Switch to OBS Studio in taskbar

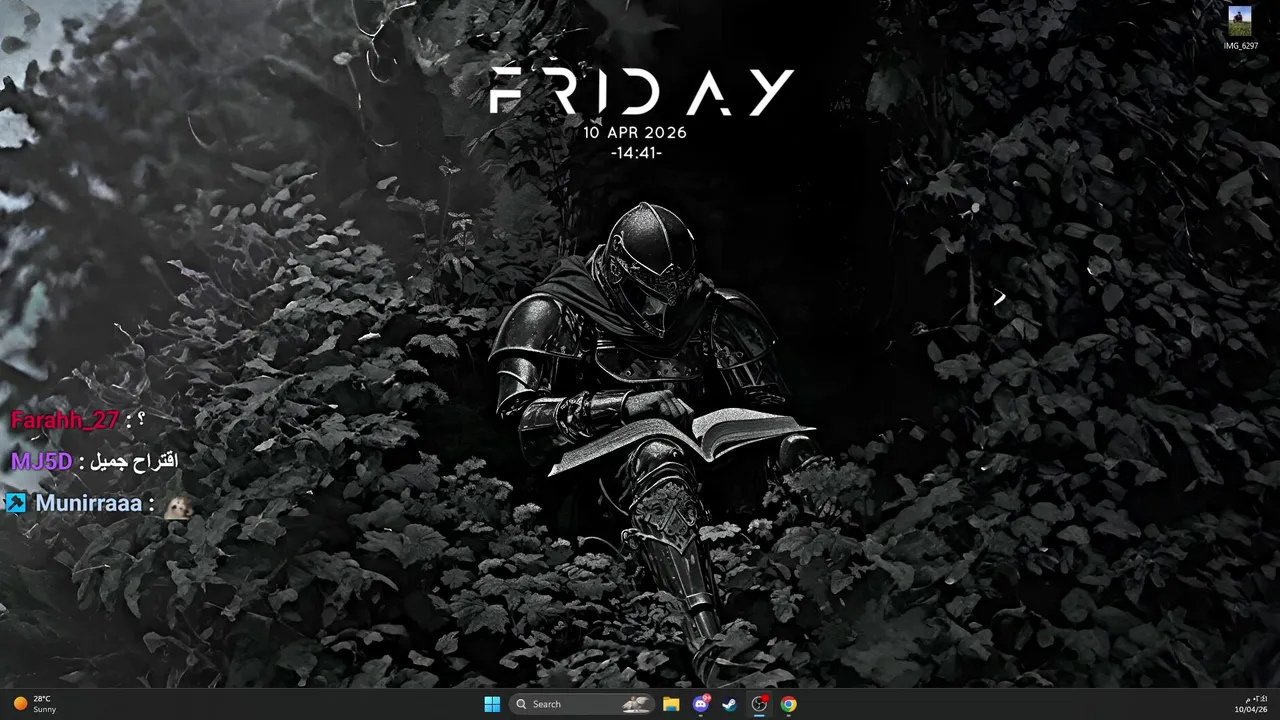(759, 704)
